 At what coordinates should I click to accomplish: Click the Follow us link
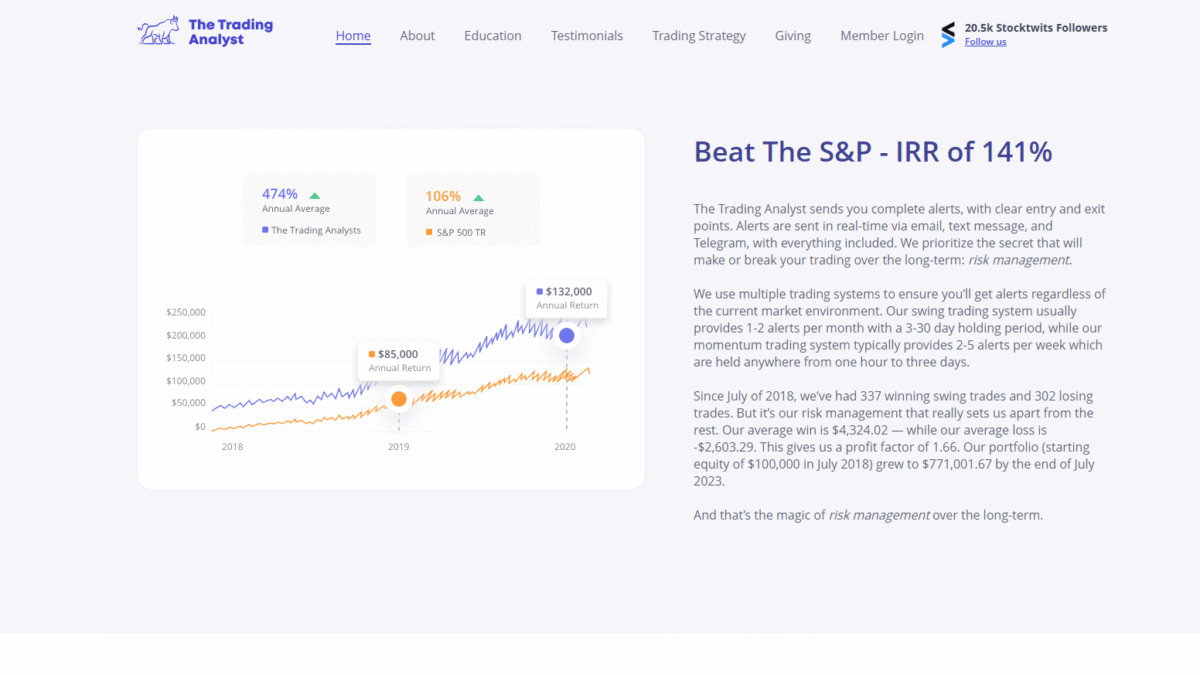pos(985,42)
